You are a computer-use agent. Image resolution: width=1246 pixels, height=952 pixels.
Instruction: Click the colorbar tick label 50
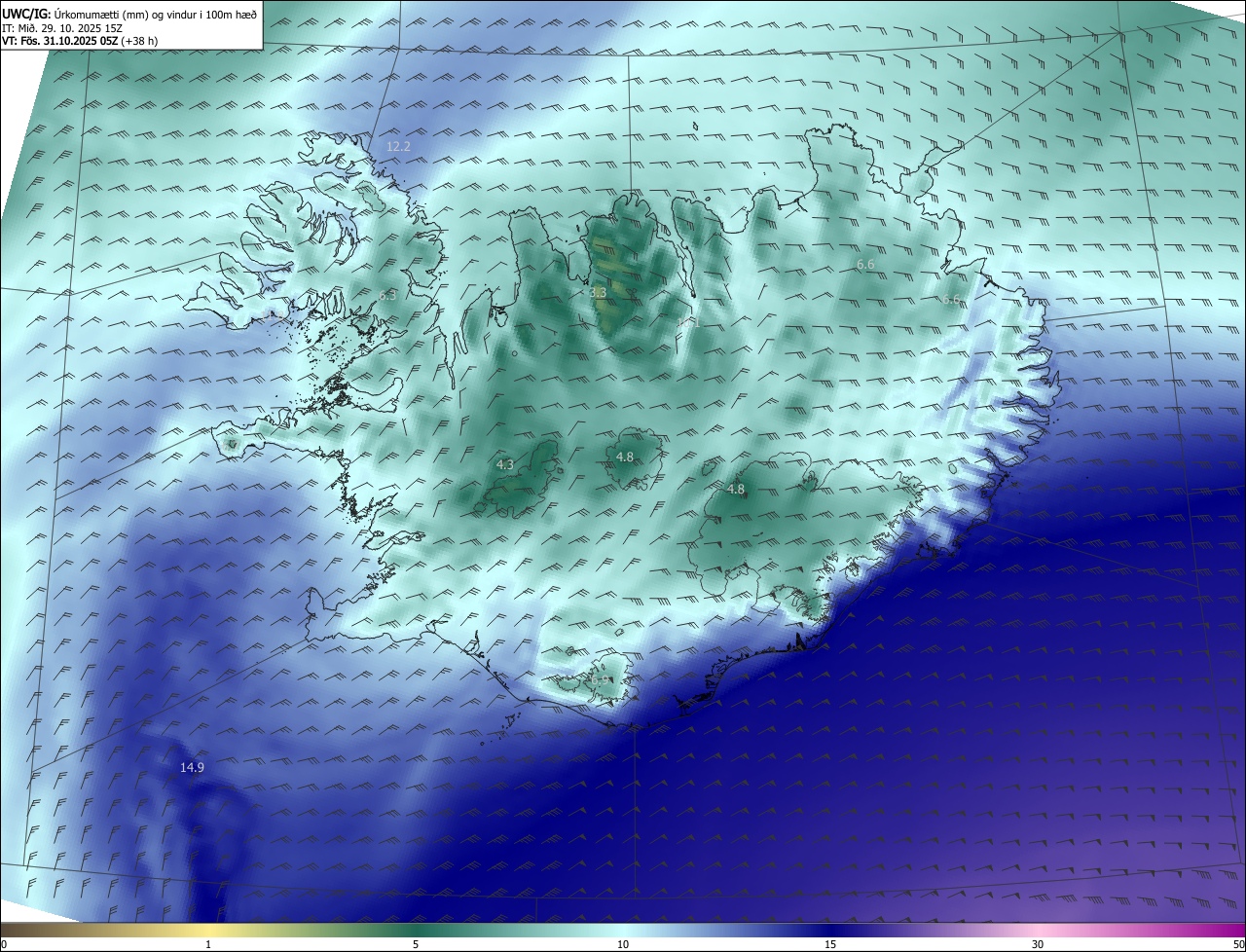click(1239, 944)
